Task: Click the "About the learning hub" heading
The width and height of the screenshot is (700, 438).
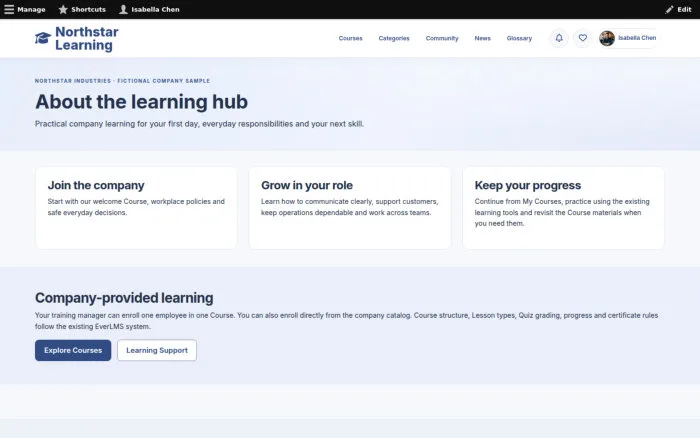Action: tap(142, 102)
